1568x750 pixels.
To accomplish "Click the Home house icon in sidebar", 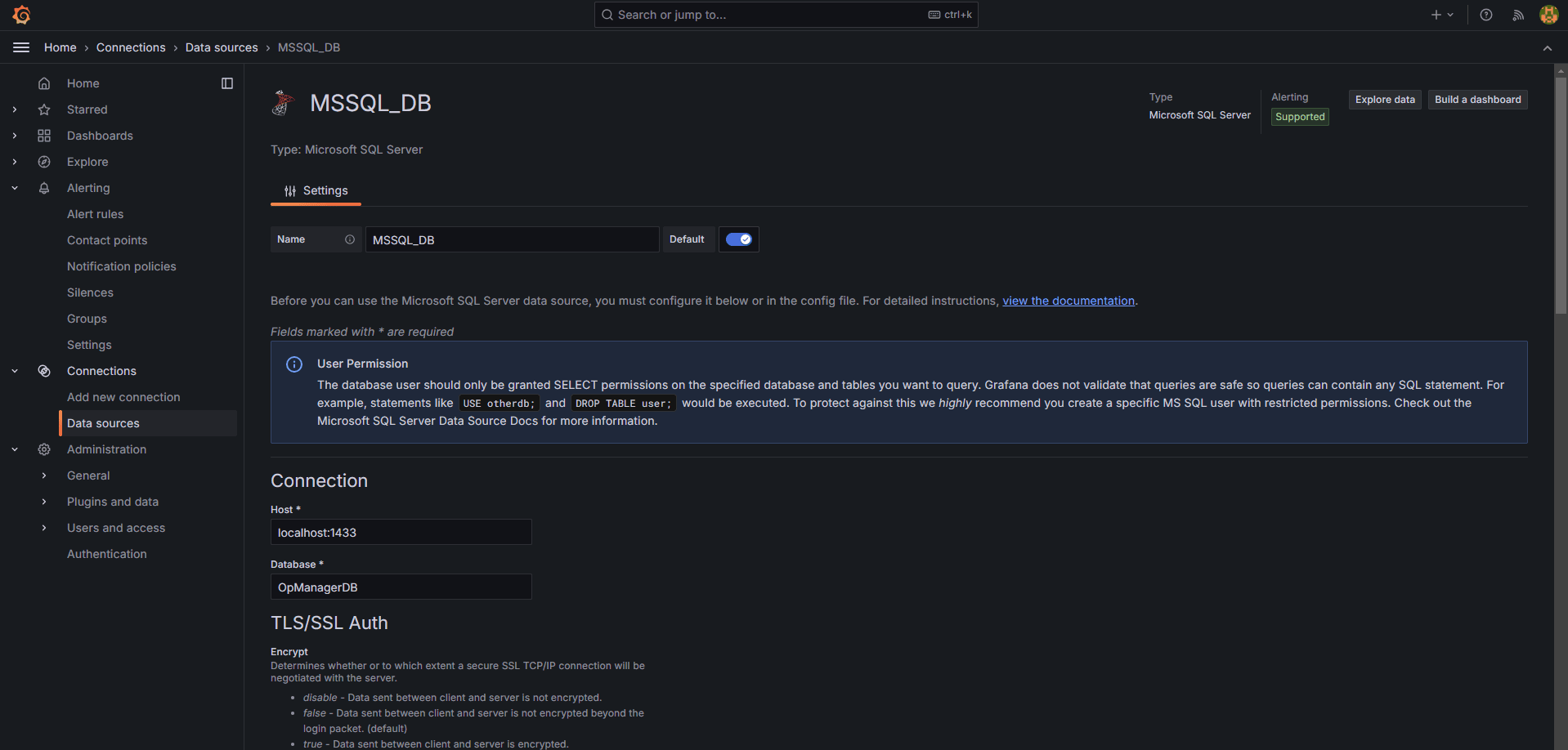I will 44,83.
